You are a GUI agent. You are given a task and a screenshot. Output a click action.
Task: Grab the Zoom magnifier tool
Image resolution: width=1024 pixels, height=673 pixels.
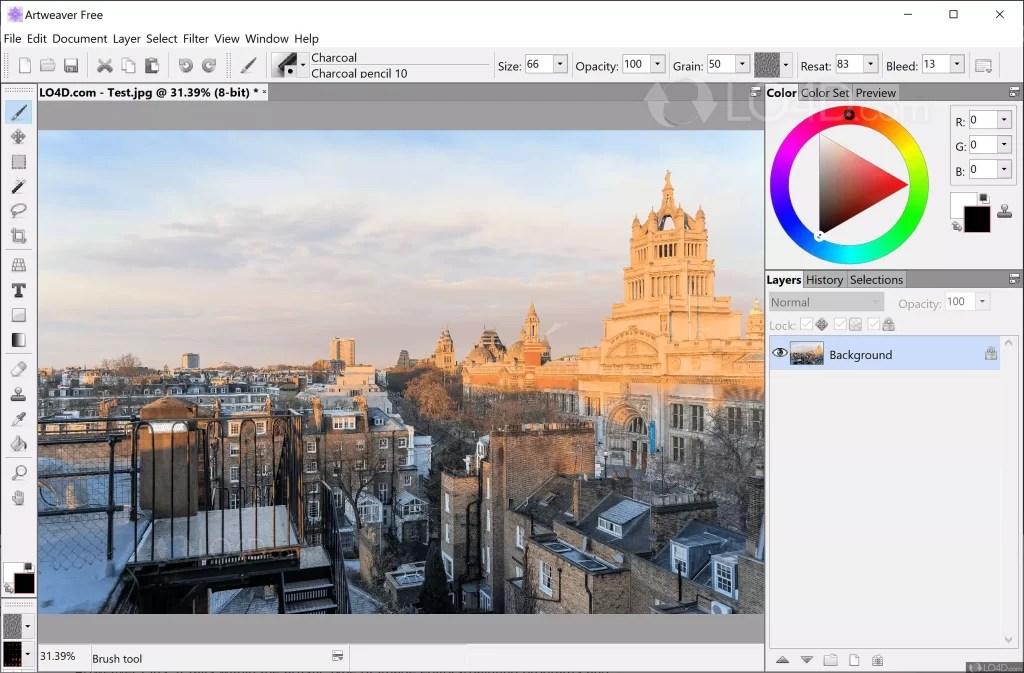(x=18, y=470)
